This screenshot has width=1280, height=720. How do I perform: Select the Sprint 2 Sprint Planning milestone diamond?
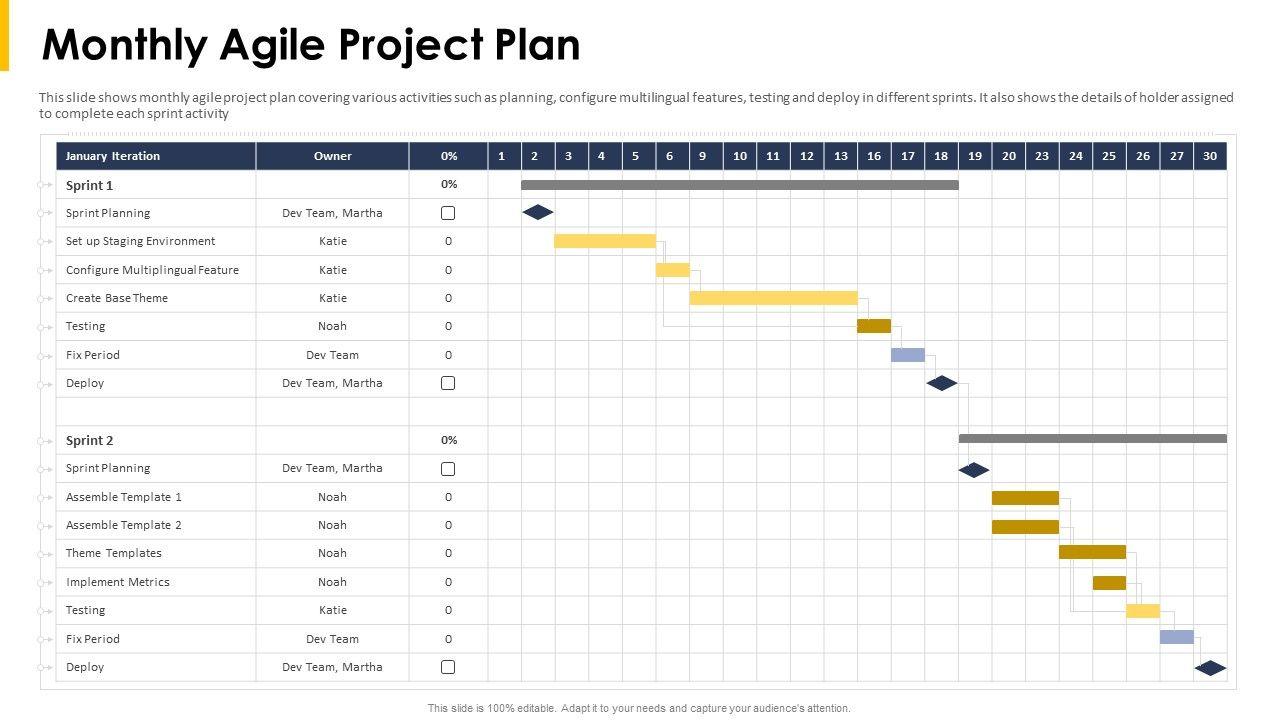974,470
